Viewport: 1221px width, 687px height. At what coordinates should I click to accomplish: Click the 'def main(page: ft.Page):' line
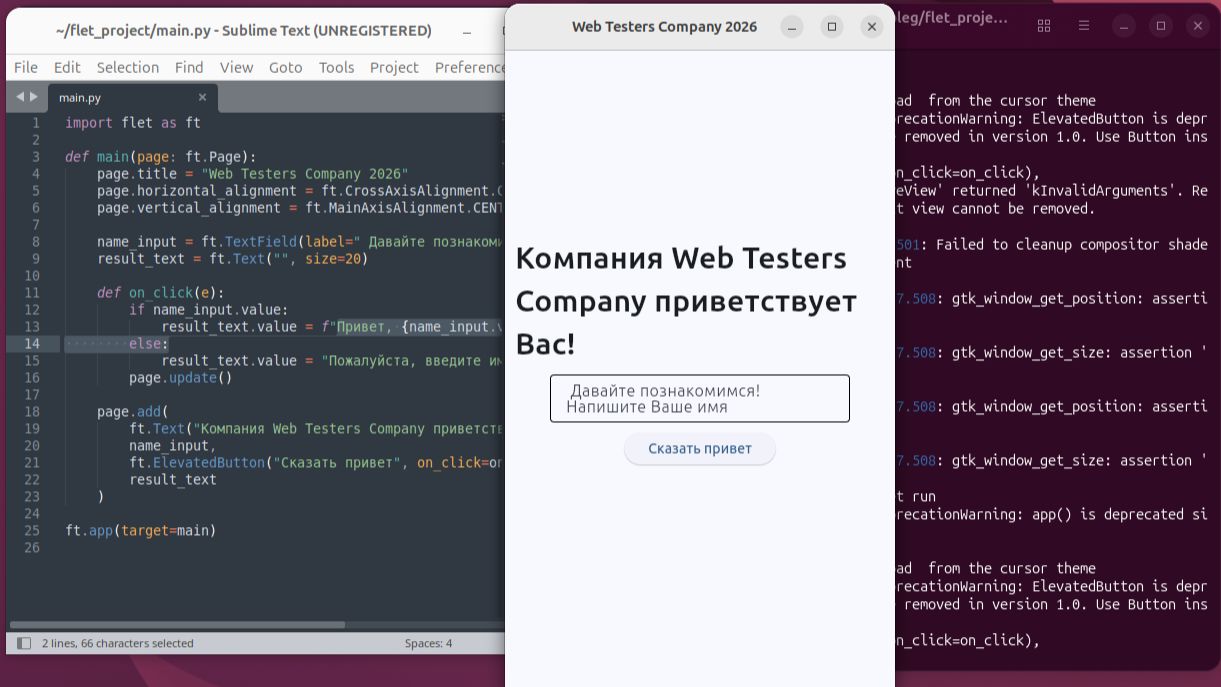[161, 157]
